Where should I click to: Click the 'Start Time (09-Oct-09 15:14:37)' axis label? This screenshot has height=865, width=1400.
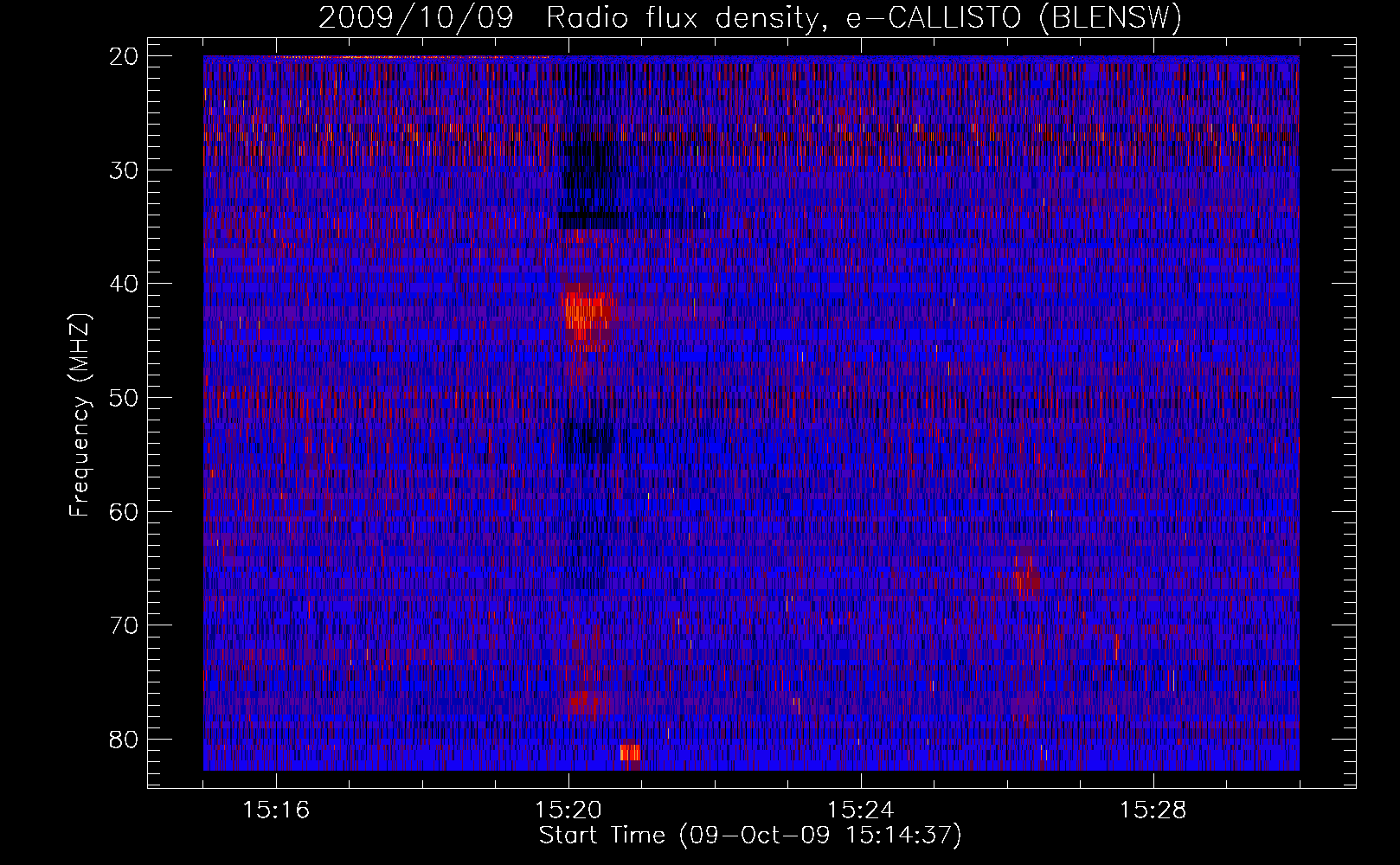click(750, 836)
